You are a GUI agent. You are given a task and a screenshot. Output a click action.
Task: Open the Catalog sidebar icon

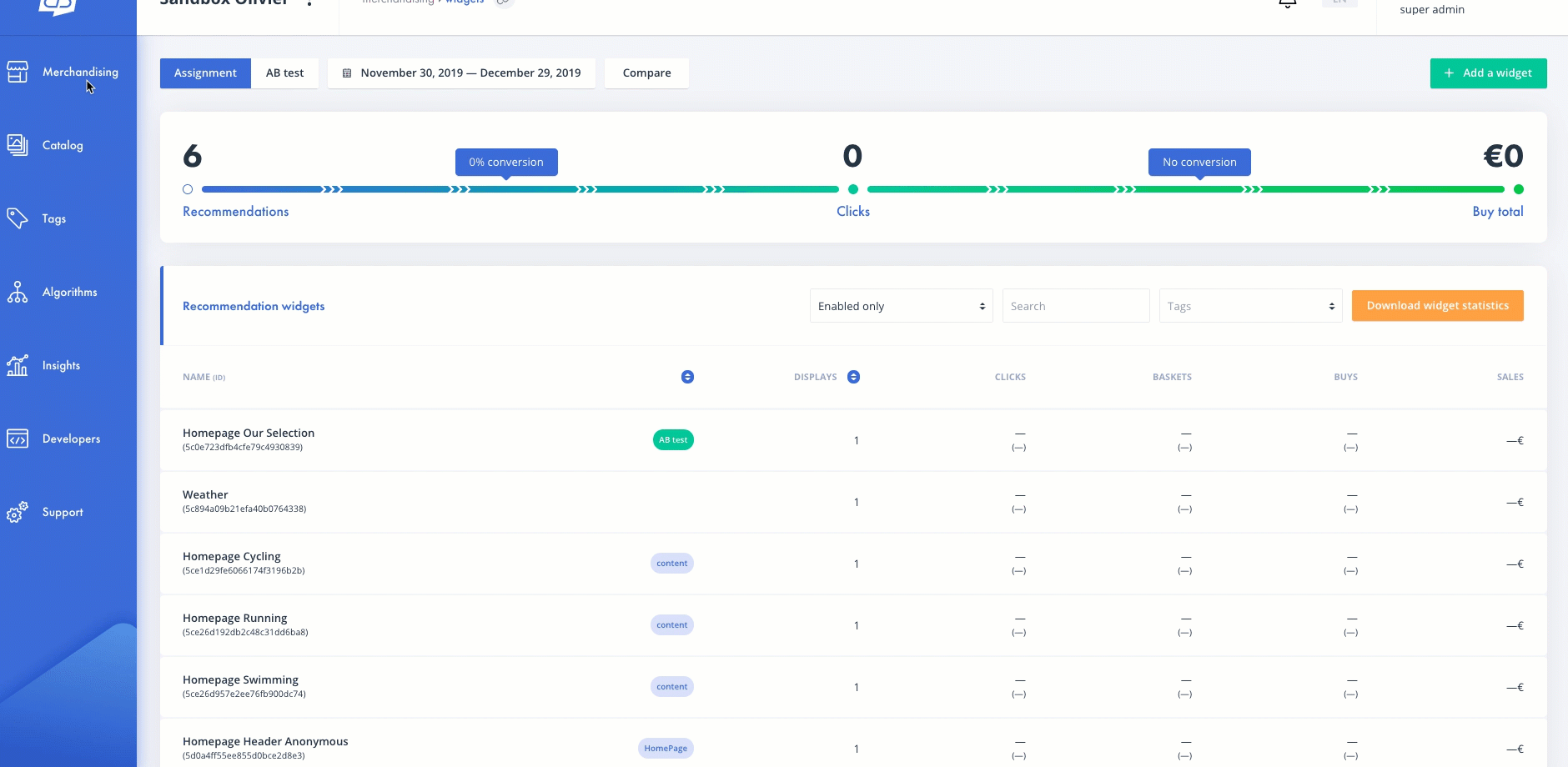[18, 145]
